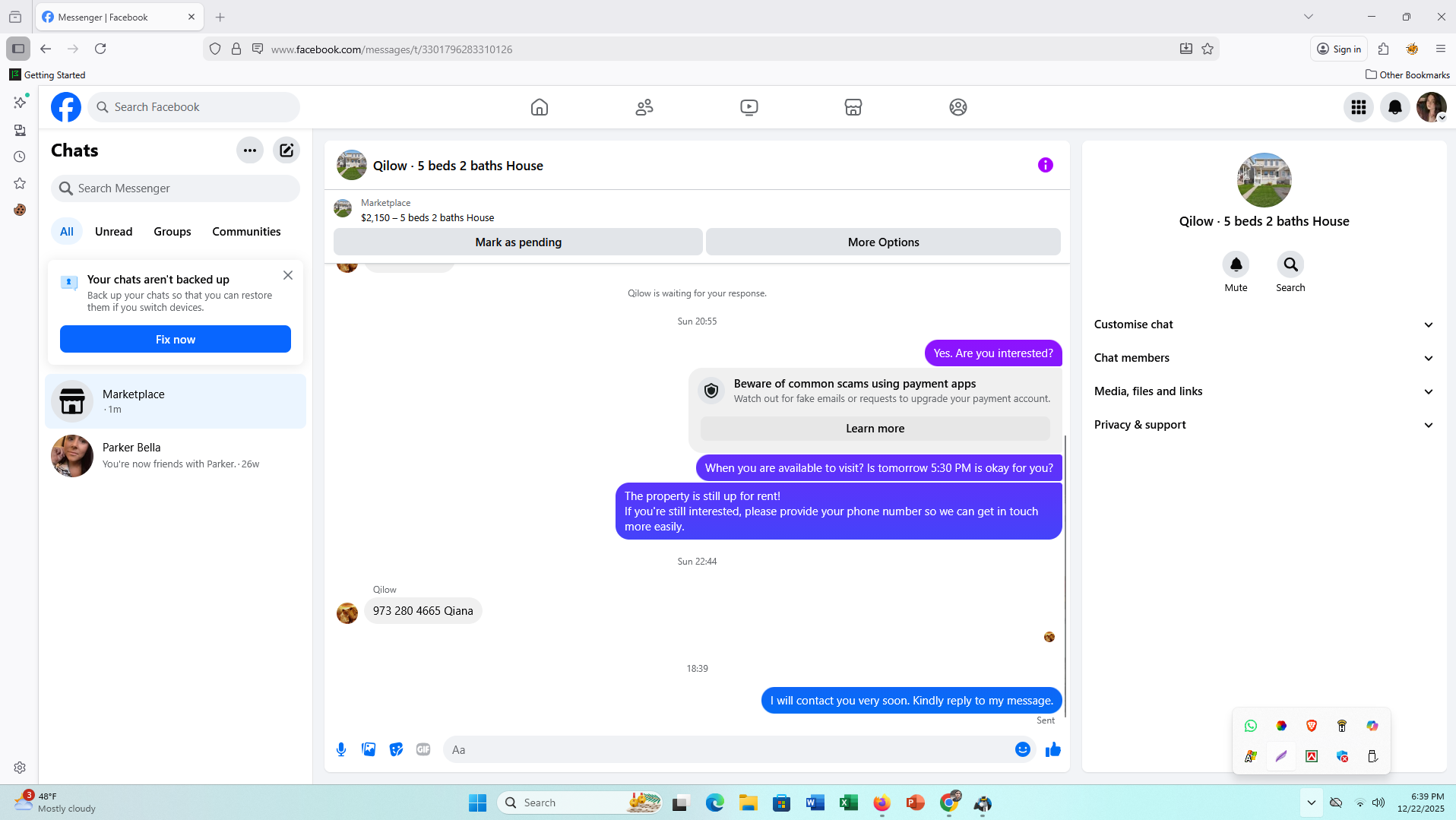Open the Marketplace icon in top navigation
This screenshot has width=1456, height=820.
coord(853,107)
